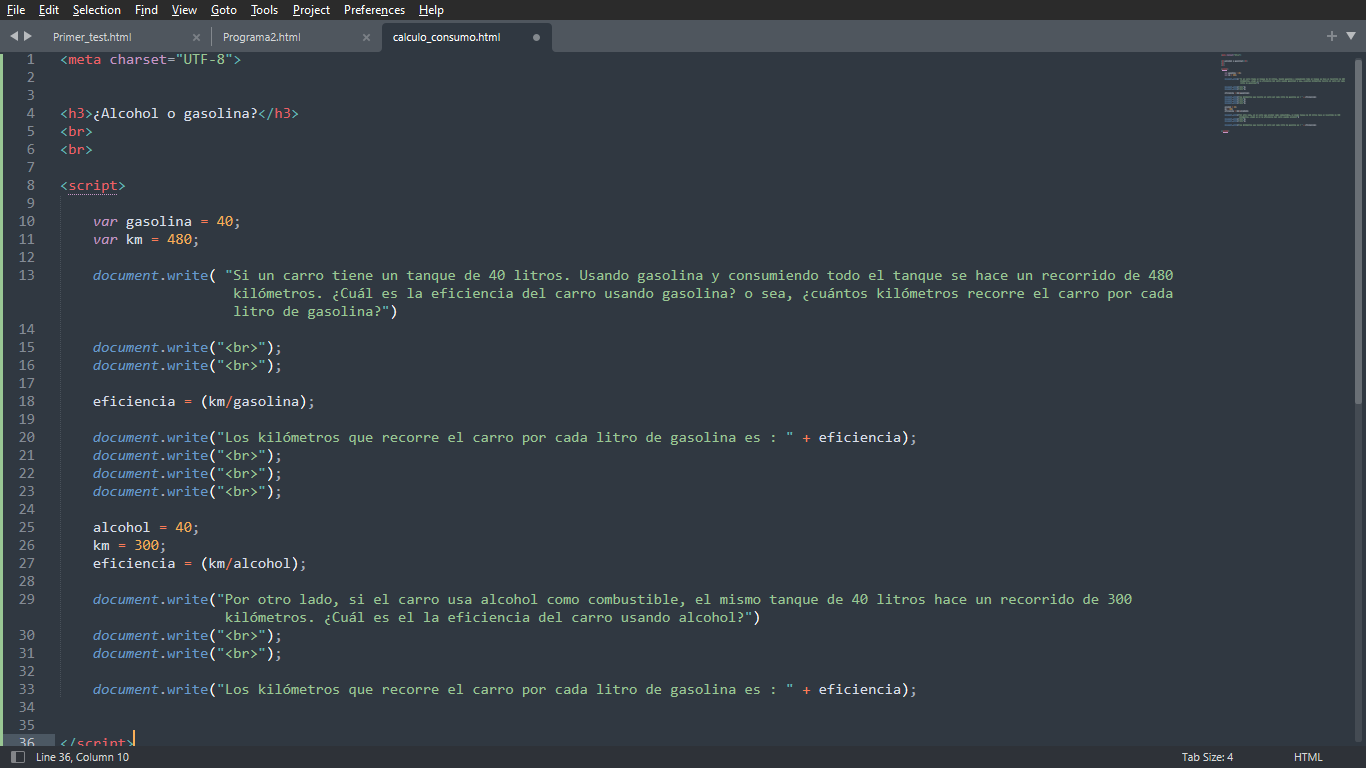This screenshot has width=1366, height=768.
Task: Go to the previous tab with left arrow
Action: (14, 36)
